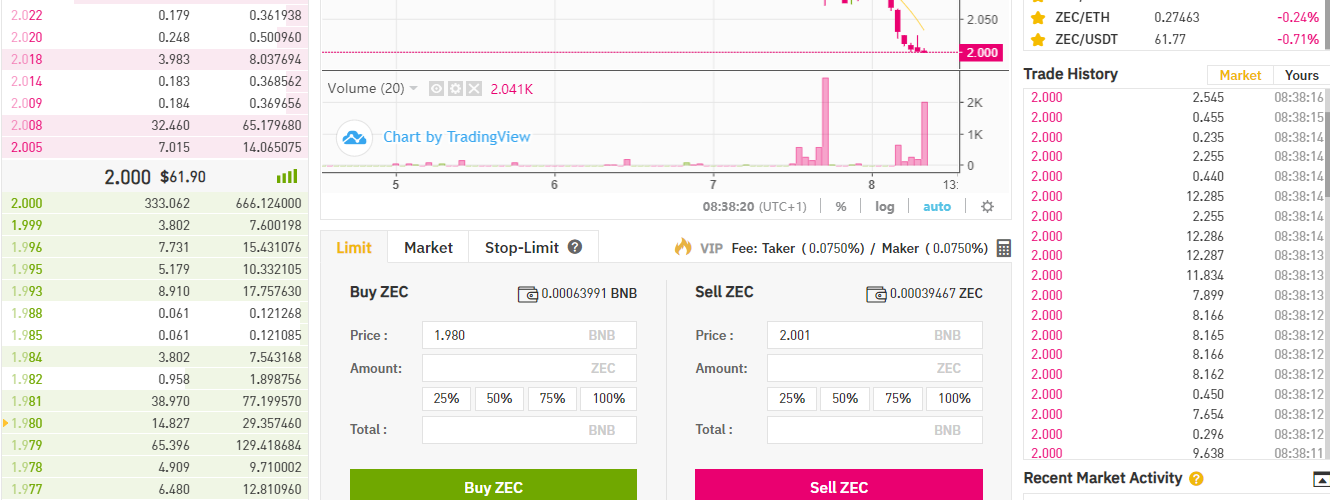
Task: Select 50% of balance for buy amount
Action: coord(499,398)
